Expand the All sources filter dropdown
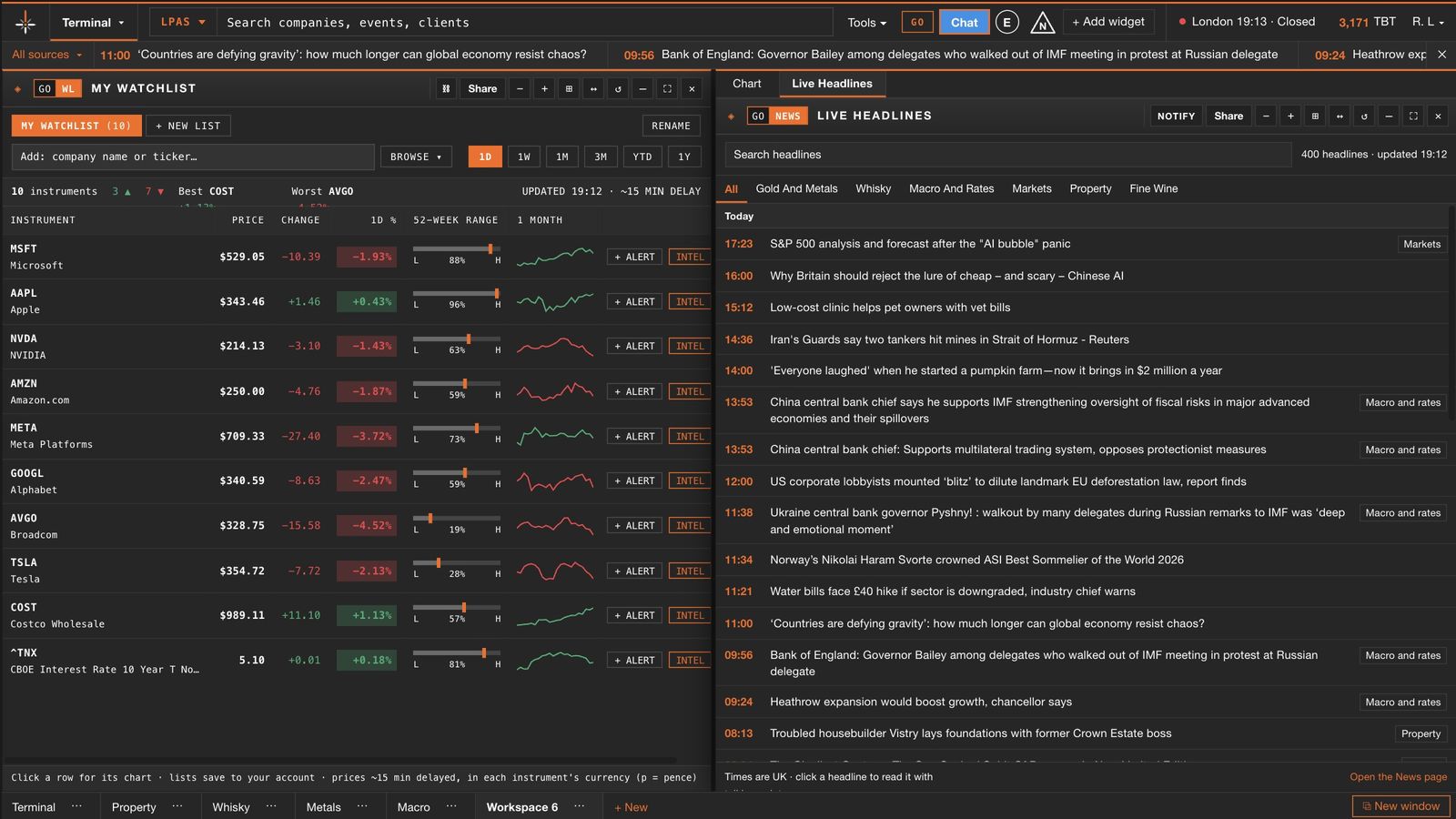Image resolution: width=1456 pixels, height=819 pixels. pyautogui.click(x=47, y=55)
